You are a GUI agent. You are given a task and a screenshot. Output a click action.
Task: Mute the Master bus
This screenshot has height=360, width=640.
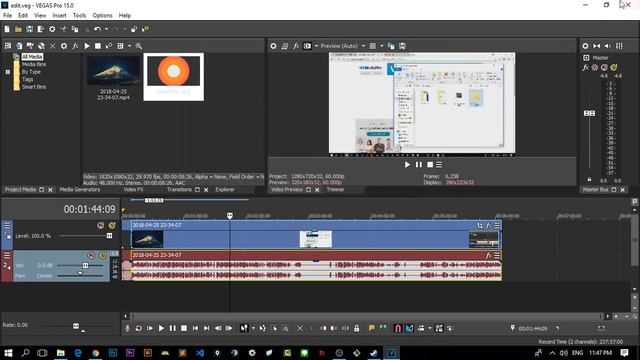[604, 67]
